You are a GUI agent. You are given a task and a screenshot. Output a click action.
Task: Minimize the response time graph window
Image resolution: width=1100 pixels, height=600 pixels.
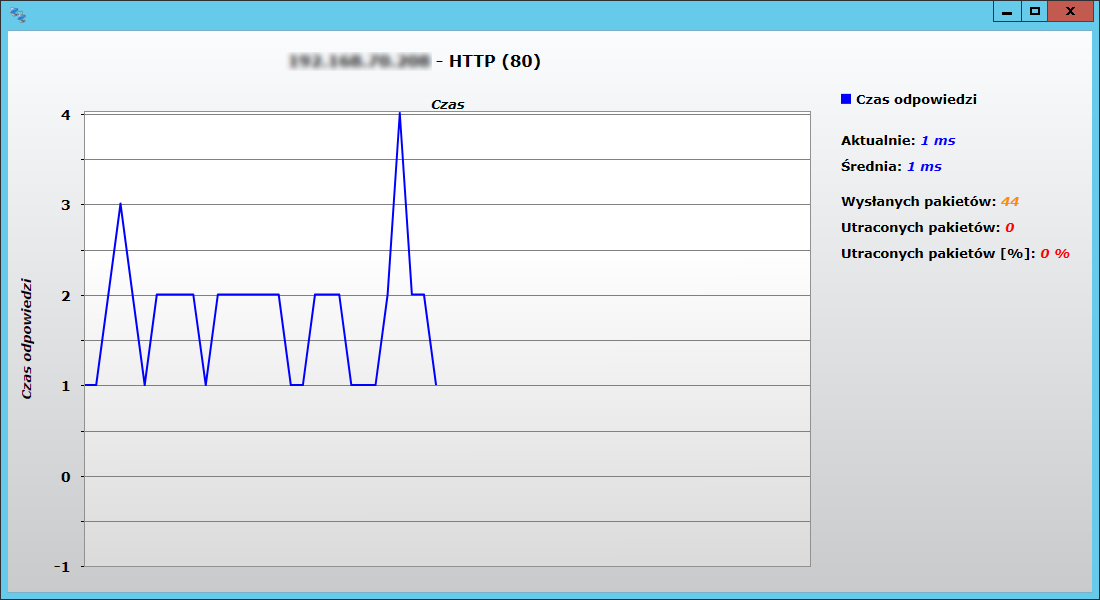coord(1006,11)
